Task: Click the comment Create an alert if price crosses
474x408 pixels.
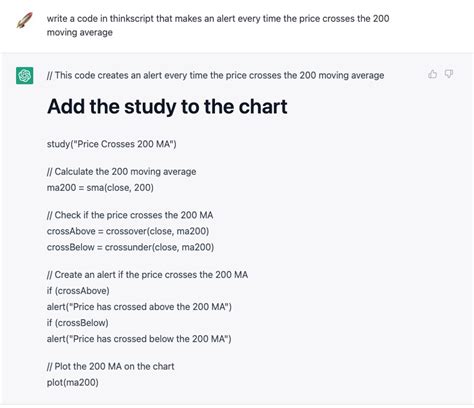Action: pos(147,275)
